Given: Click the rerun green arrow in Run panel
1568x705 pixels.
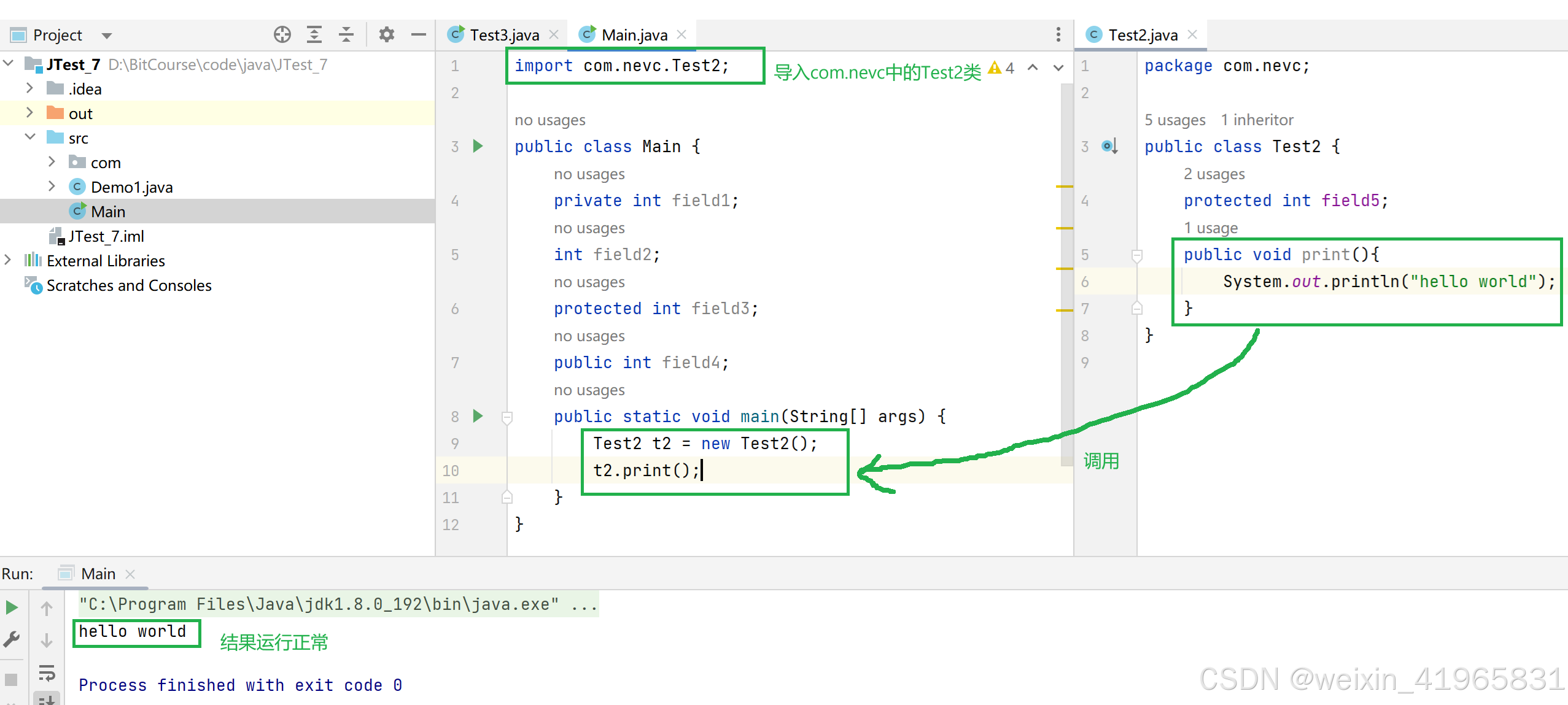Looking at the screenshot, I should pyautogui.click(x=12, y=607).
